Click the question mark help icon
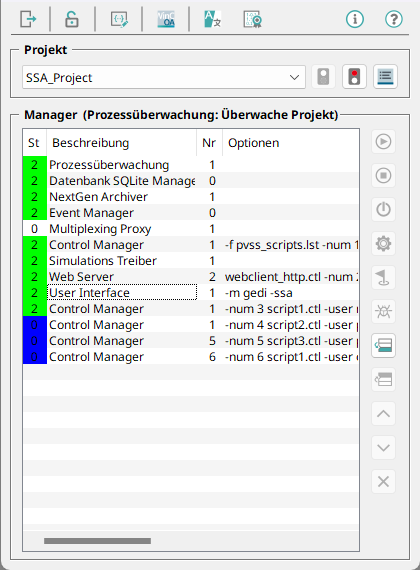The width and height of the screenshot is (420, 570). 394,19
